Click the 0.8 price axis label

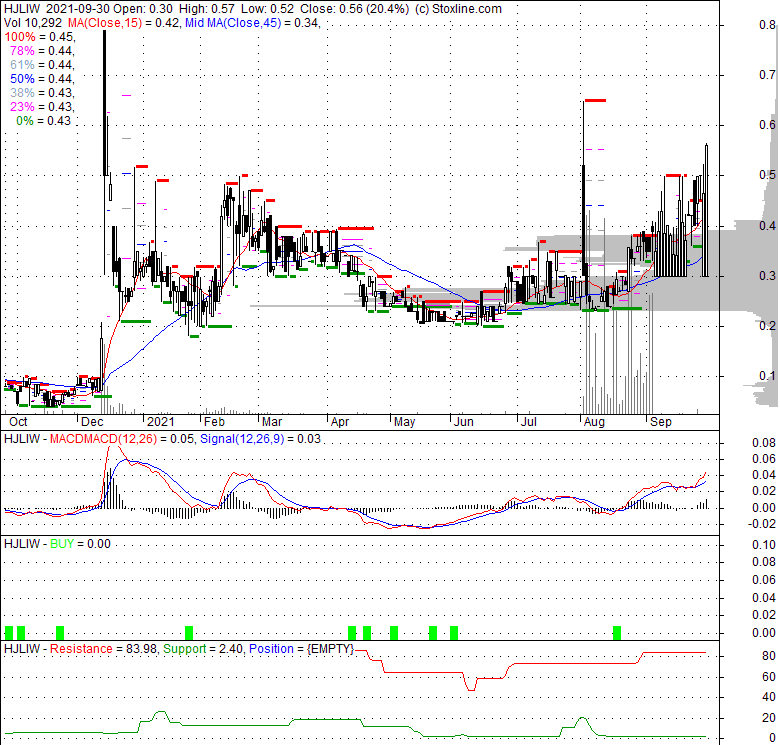767,25
